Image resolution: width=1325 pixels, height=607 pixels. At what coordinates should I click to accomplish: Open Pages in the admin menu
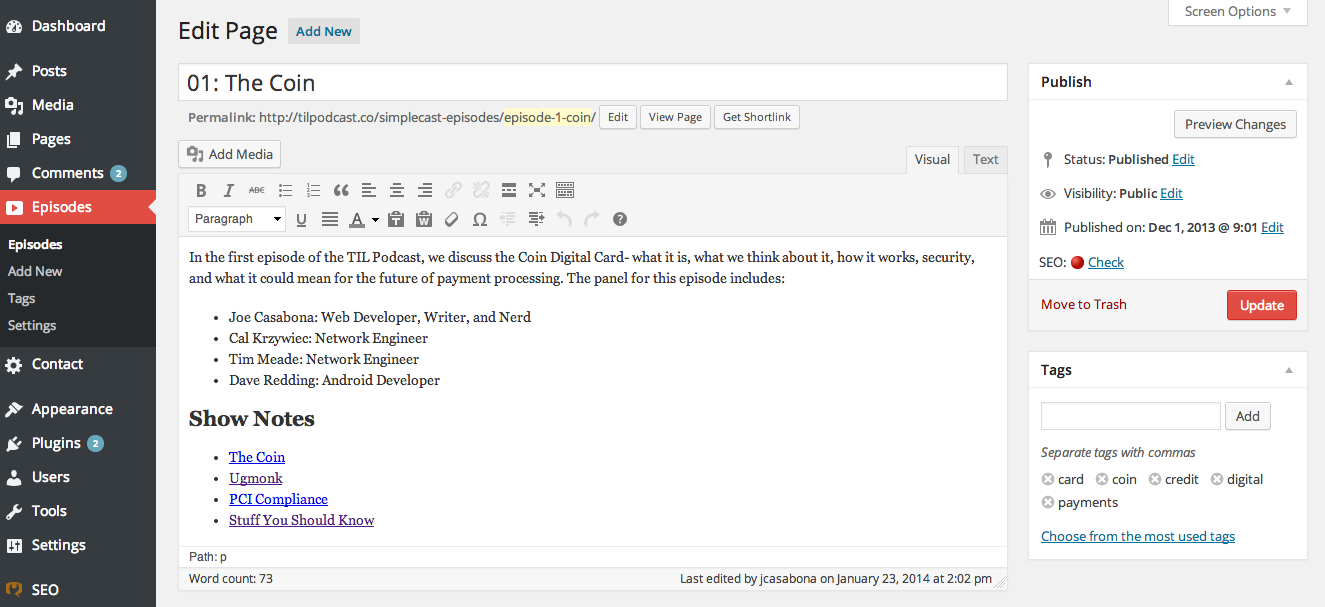(x=78, y=139)
